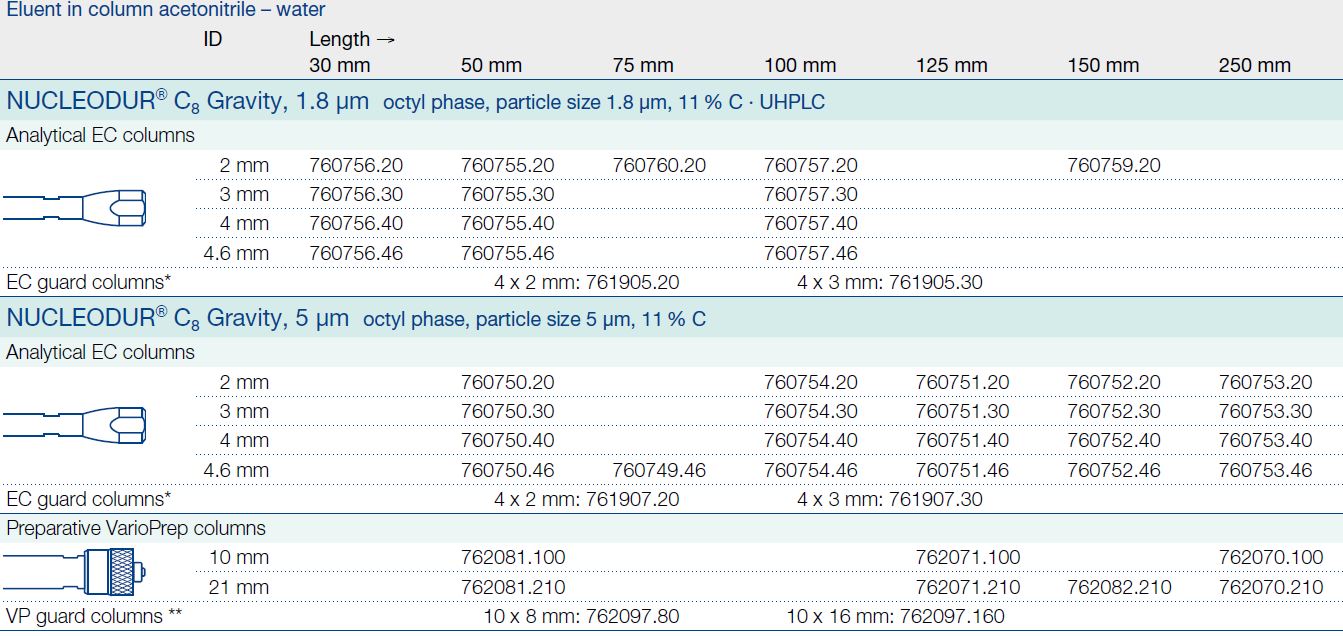This screenshot has width=1343, height=636.
Task: Click the ID column header
Action: coord(212,40)
